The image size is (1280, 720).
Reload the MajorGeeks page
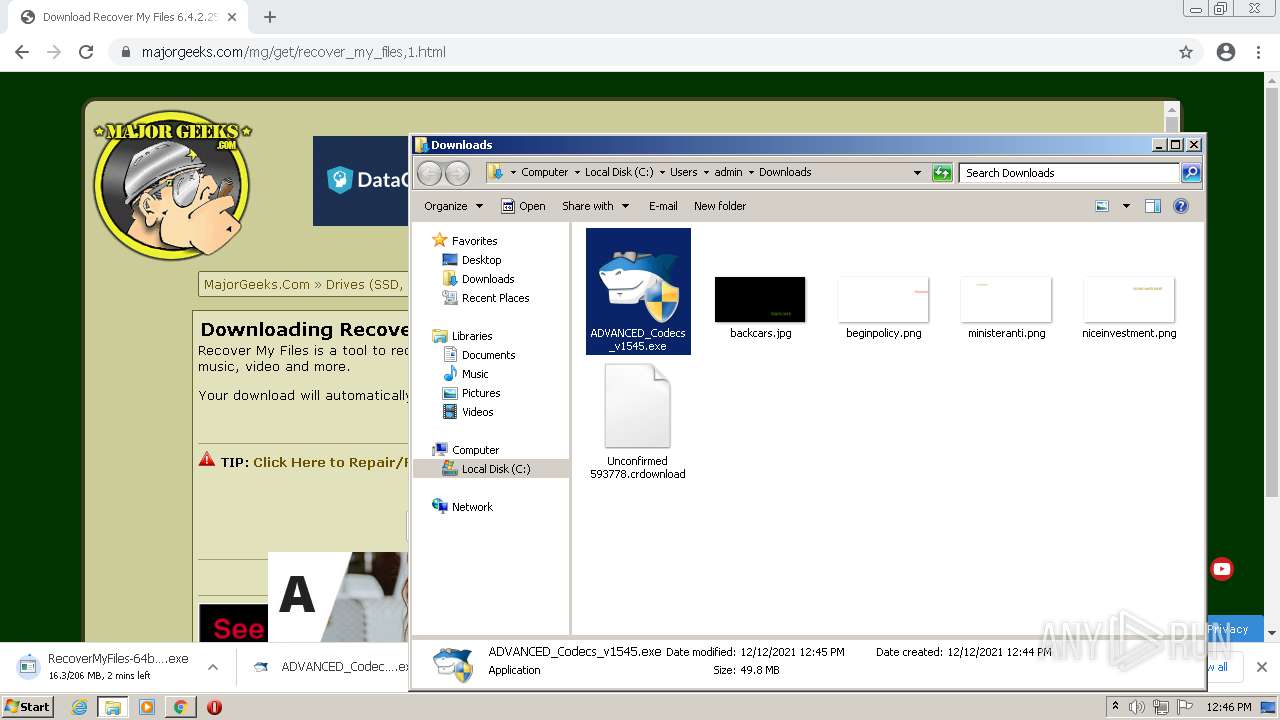point(86,52)
